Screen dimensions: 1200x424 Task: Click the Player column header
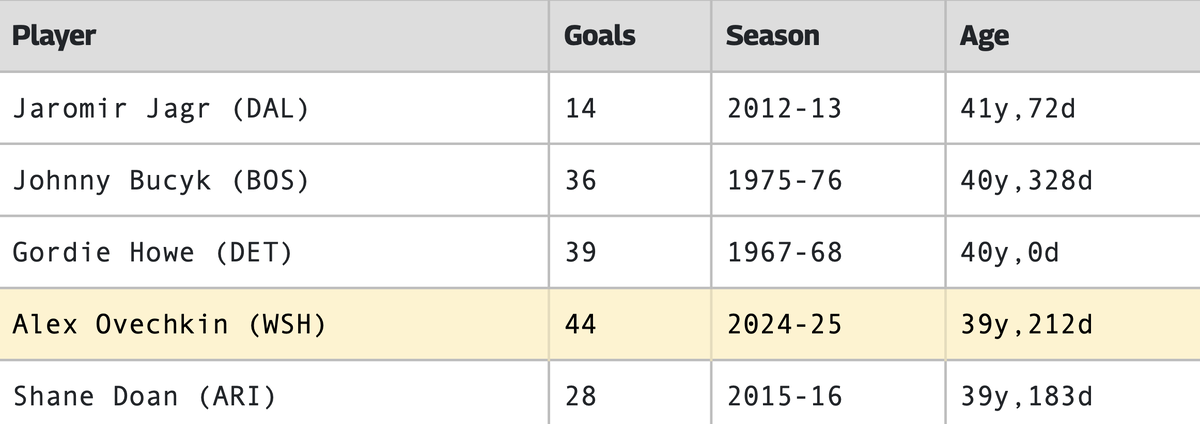54,36
